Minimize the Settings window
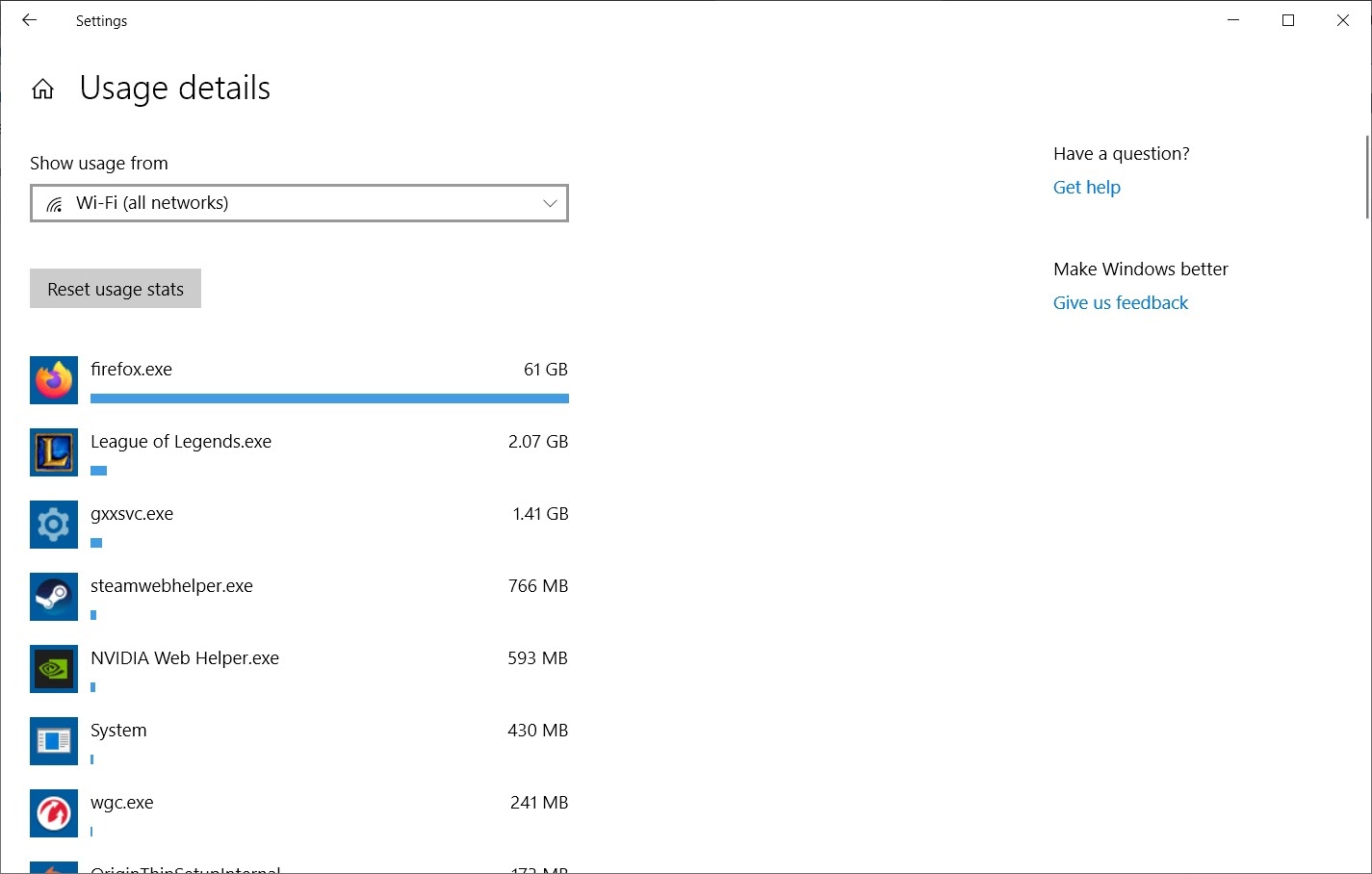The image size is (1372, 874). tap(1233, 20)
